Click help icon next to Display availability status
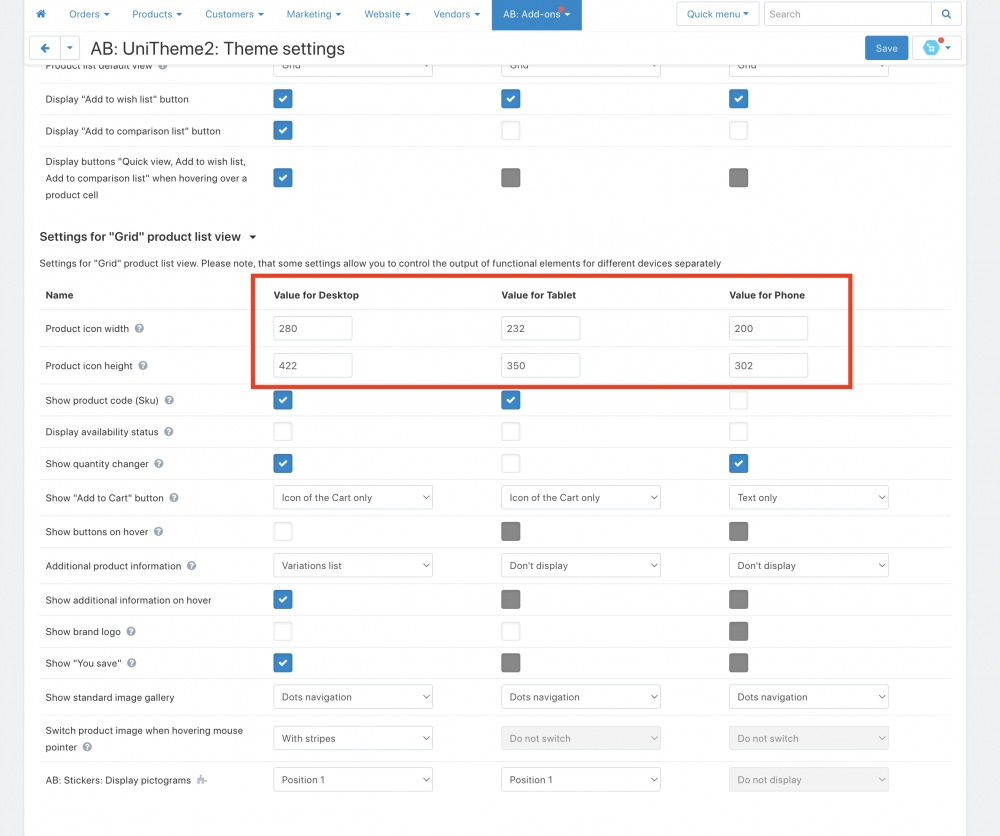The width and height of the screenshot is (1000, 836). coord(168,432)
